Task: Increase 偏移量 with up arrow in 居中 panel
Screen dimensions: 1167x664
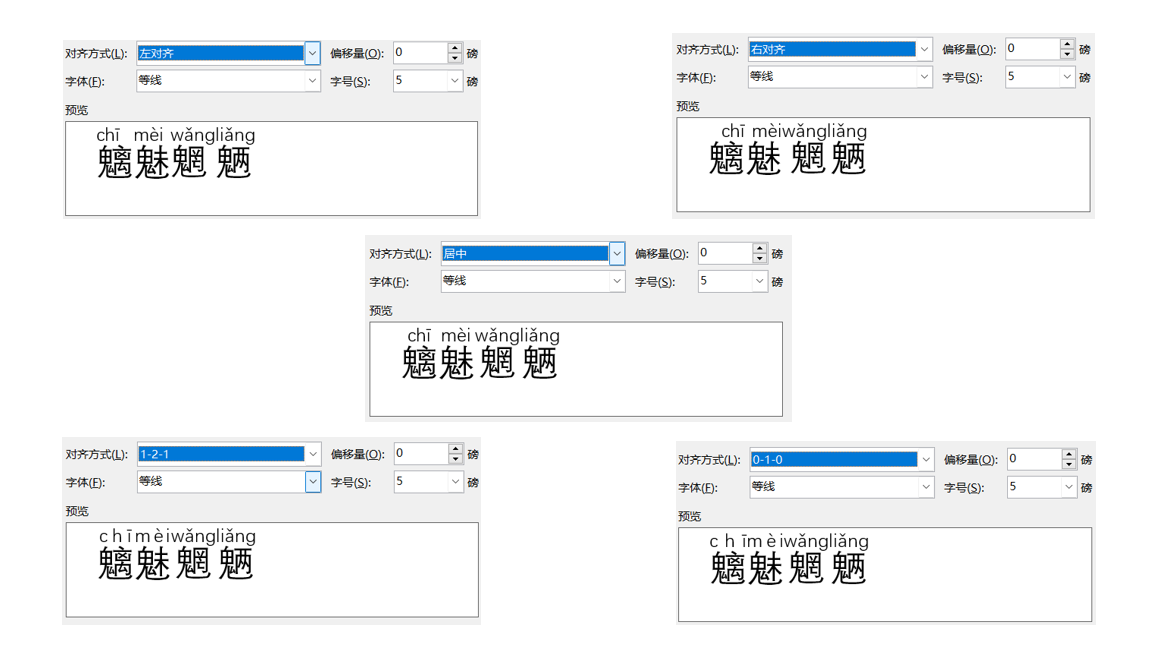Action: (759, 248)
